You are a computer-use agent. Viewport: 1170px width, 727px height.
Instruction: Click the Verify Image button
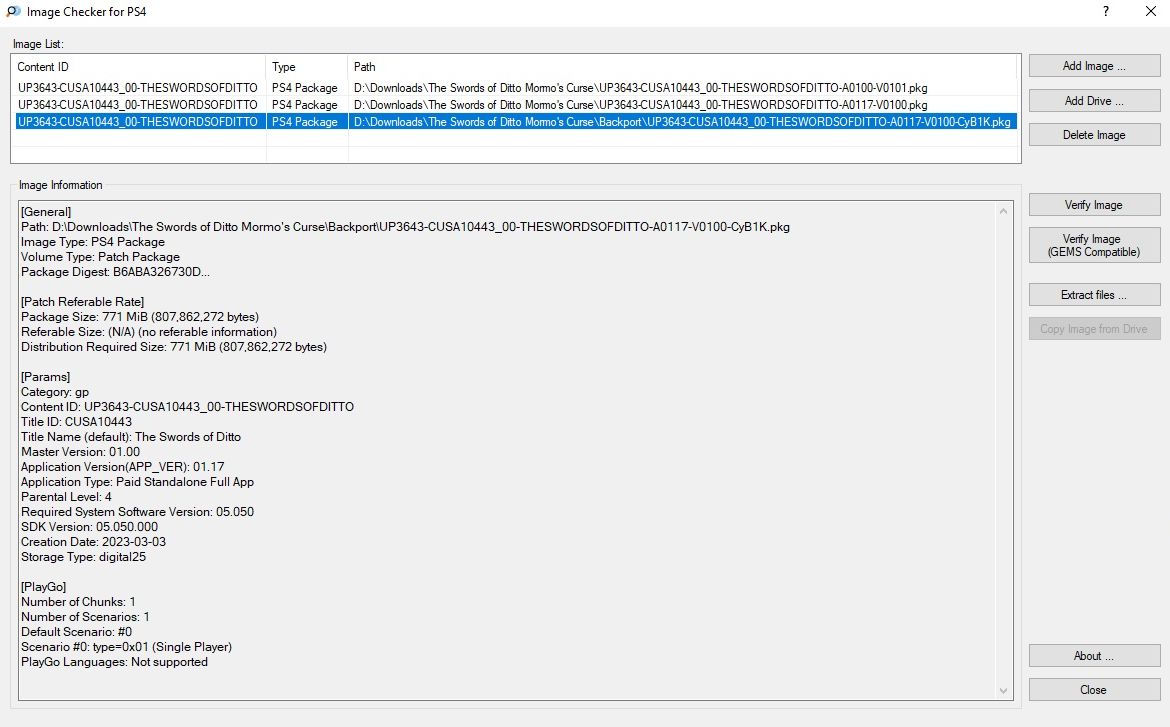pyautogui.click(x=1094, y=205)
